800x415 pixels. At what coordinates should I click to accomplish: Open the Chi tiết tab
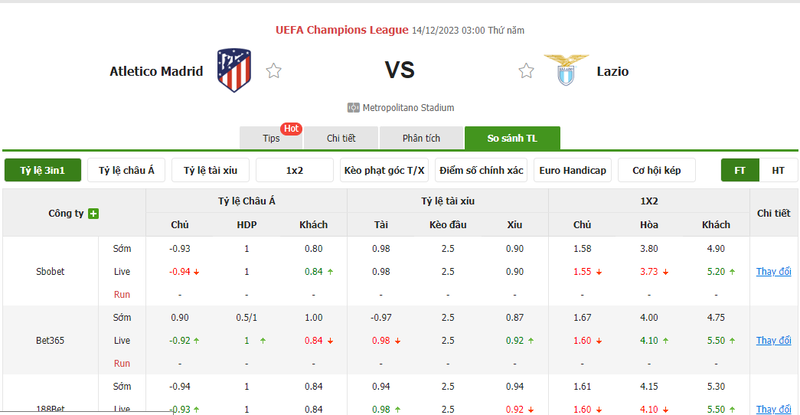[x=341, y=138]
